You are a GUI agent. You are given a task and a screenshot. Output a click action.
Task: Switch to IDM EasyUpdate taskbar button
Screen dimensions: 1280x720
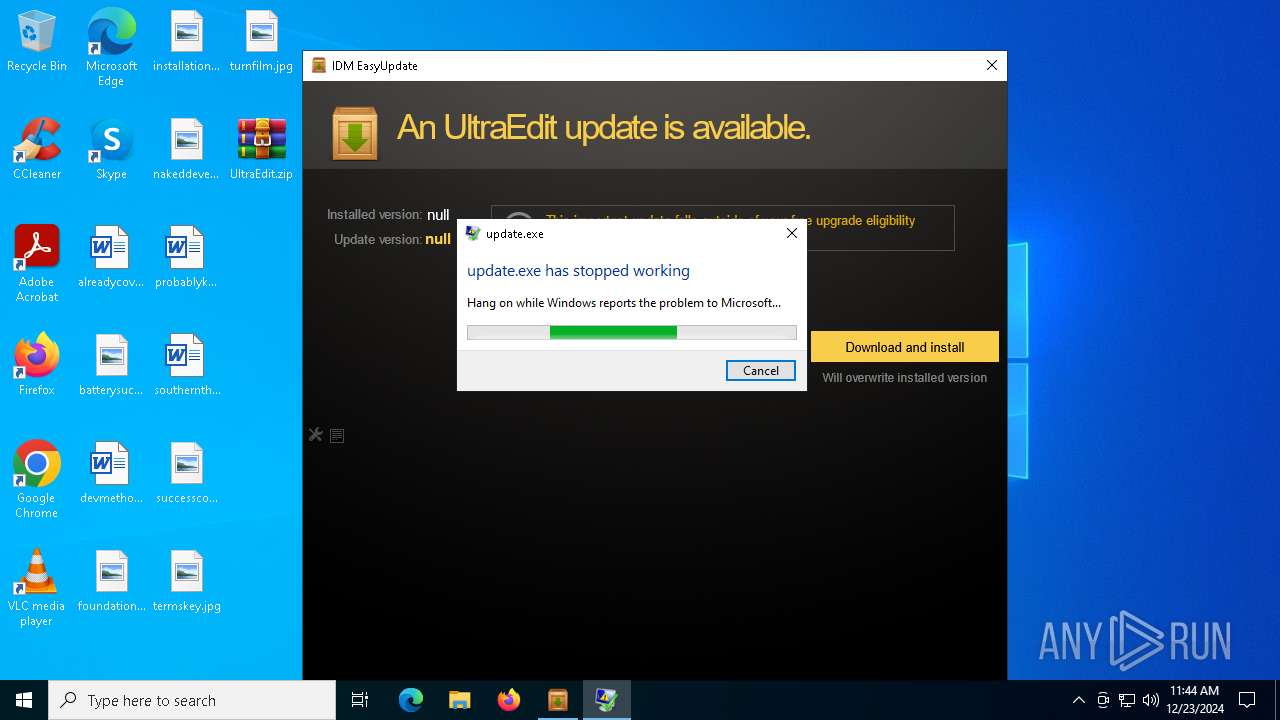coord(558,700)
